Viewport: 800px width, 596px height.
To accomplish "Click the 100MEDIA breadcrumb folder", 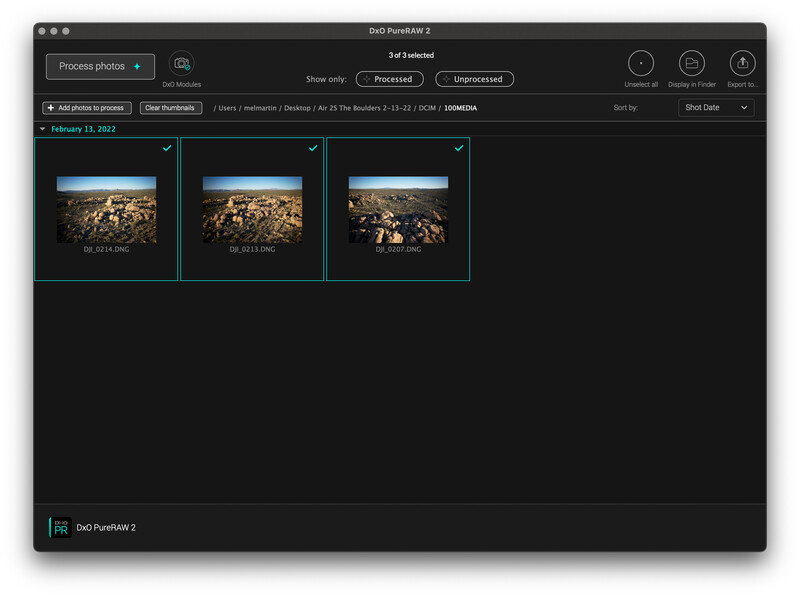I will point(460,108).
